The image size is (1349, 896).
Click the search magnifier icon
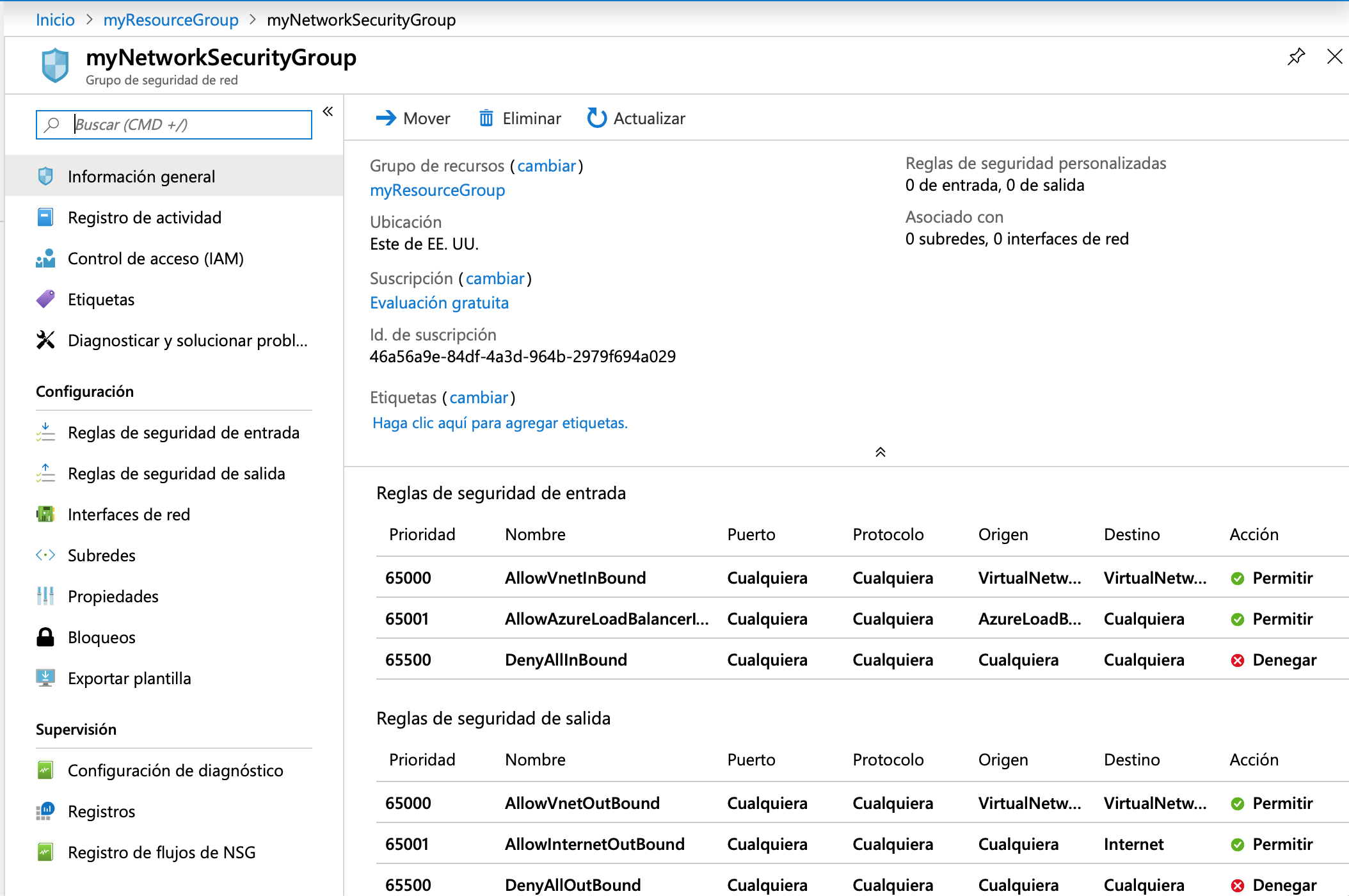(51, 124)
